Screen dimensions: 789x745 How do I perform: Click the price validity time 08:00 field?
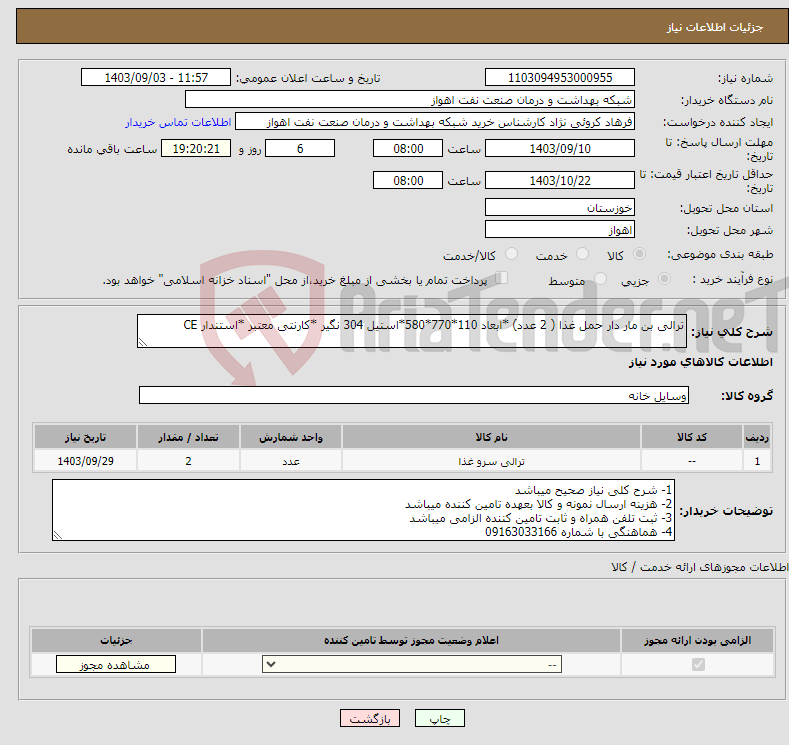(x=408, y=180)
